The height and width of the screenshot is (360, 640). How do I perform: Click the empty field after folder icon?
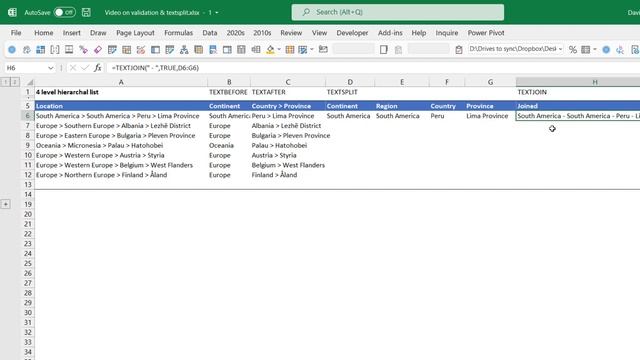pos(353,49)
